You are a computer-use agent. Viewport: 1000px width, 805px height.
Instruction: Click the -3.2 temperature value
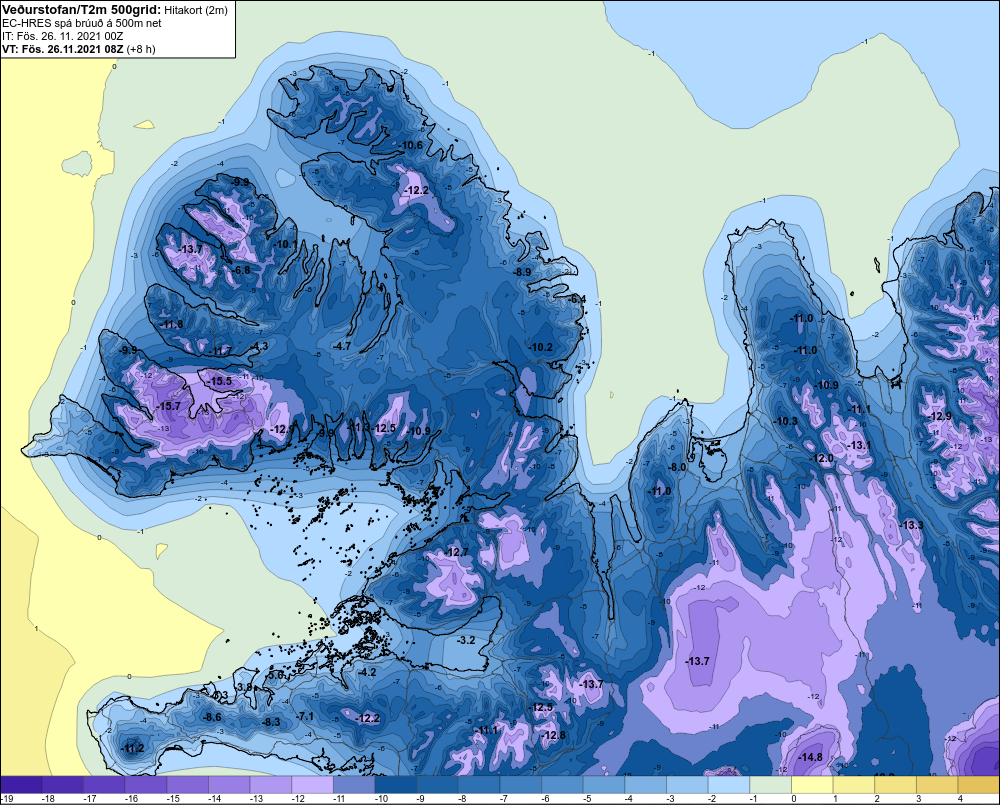466,640
